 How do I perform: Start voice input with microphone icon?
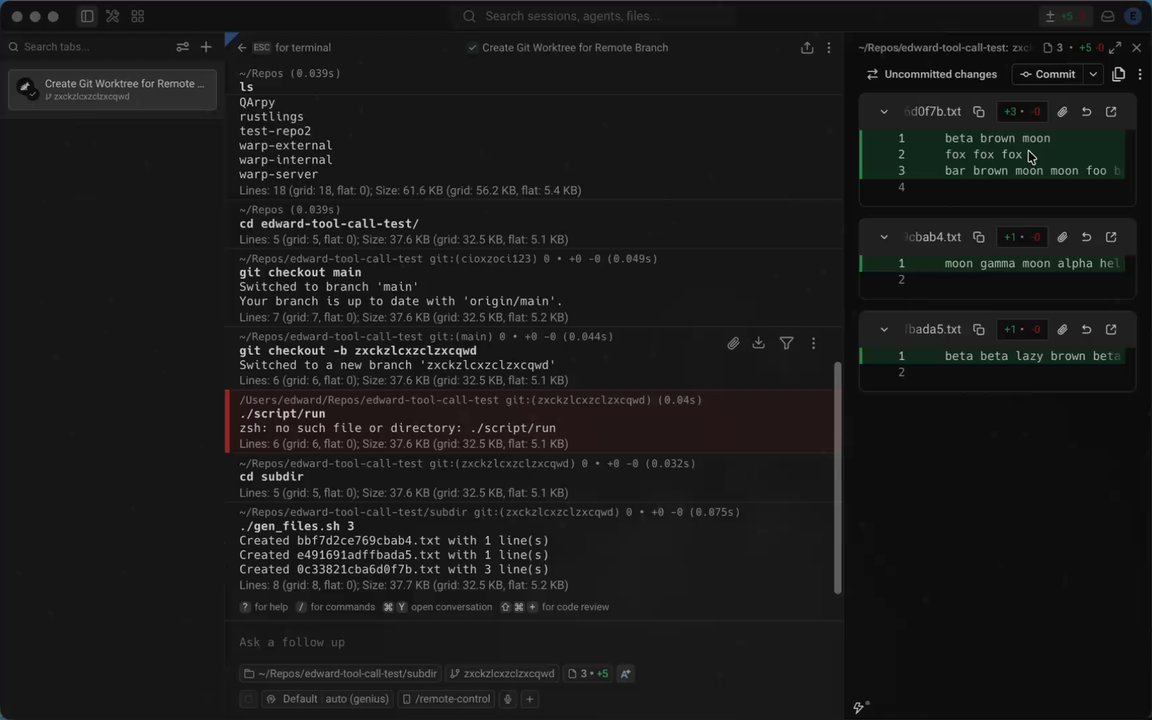(x=508, y=699)
